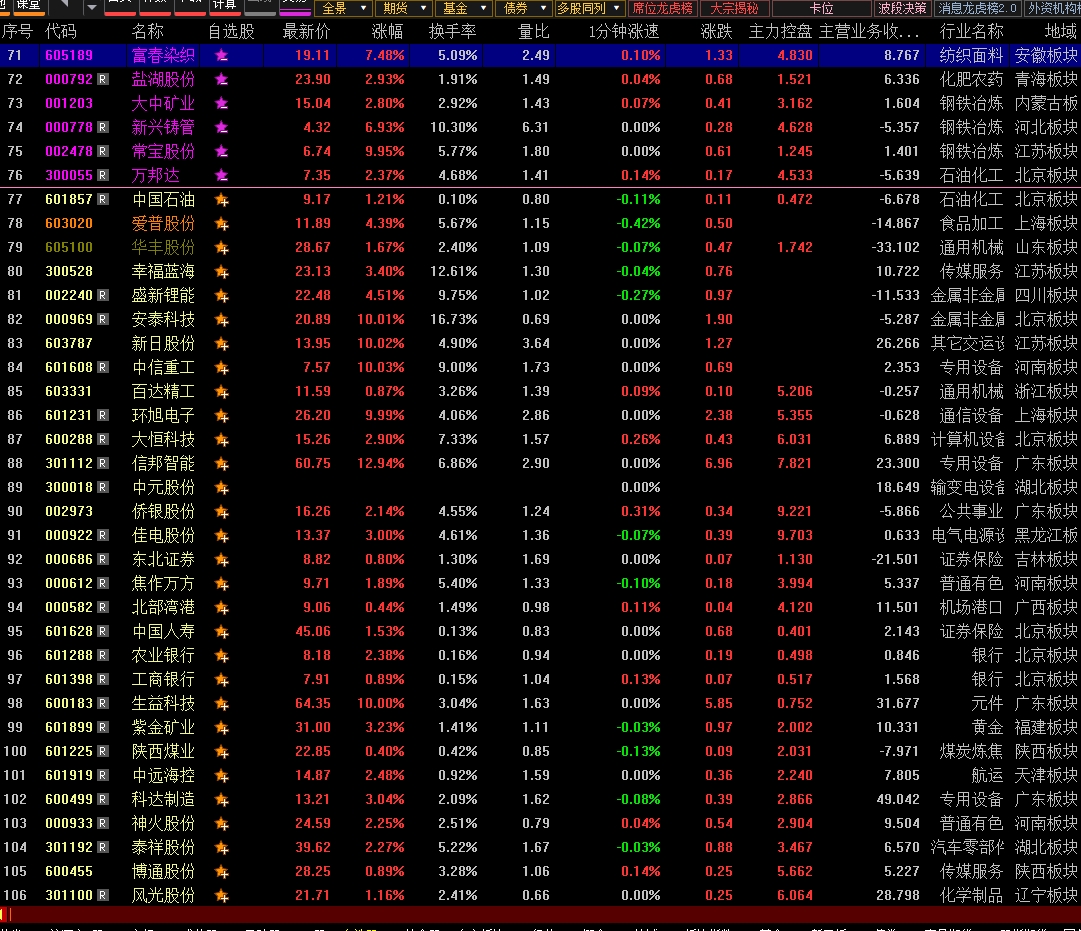
Task: Open the 全景 dropdown
Action: point(343,8)
